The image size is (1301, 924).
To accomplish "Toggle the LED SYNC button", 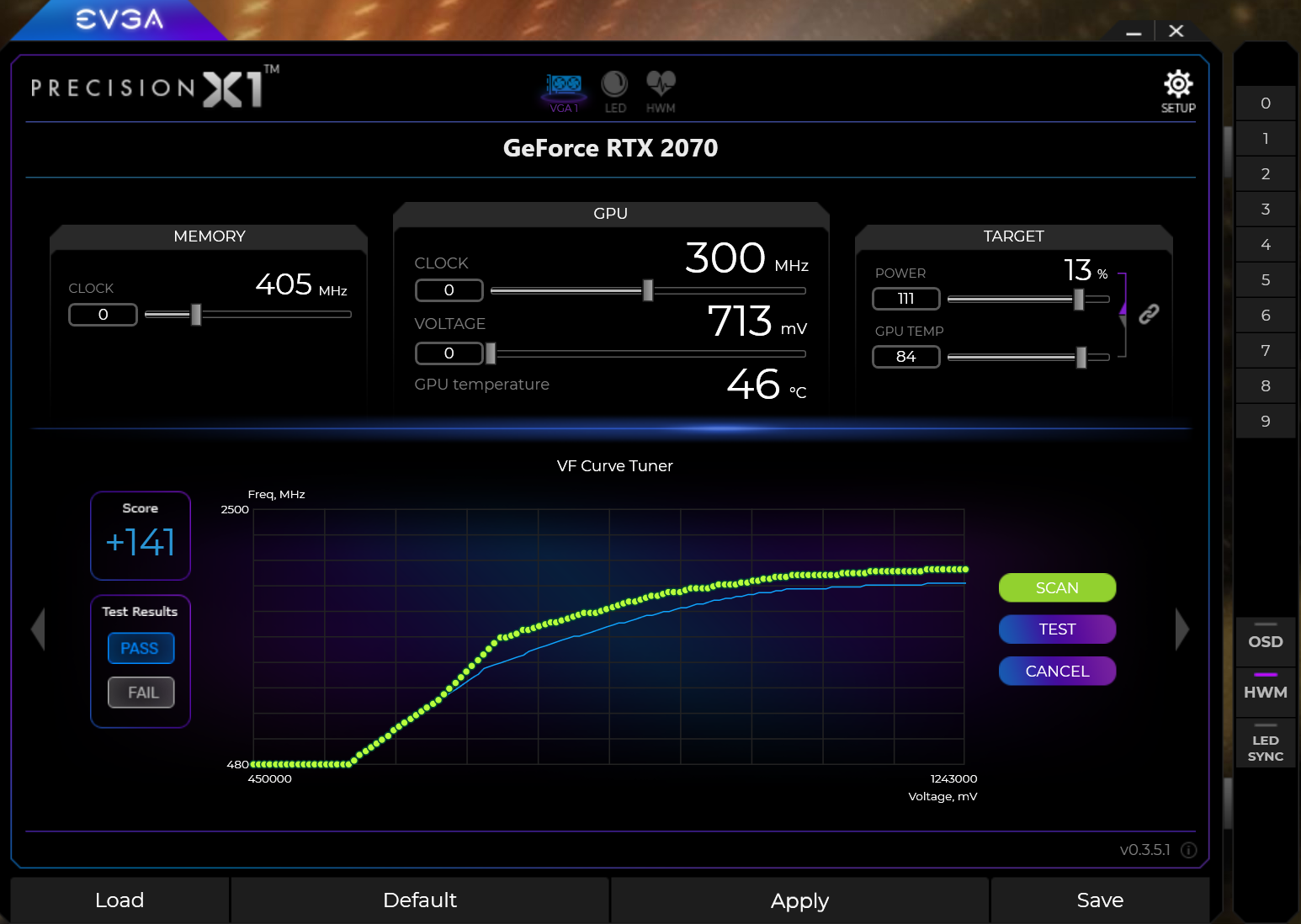I will (x=1266, y=743).
